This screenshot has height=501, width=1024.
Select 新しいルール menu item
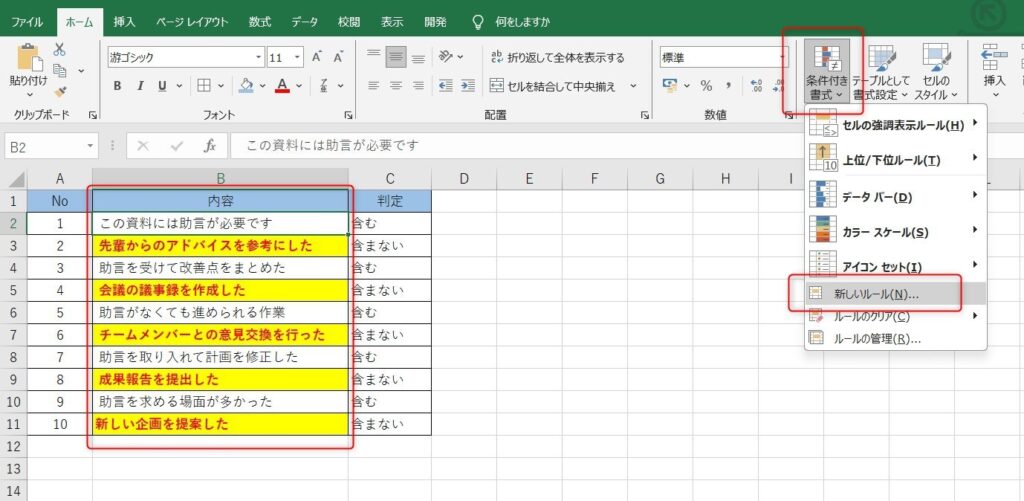(895, 294)
